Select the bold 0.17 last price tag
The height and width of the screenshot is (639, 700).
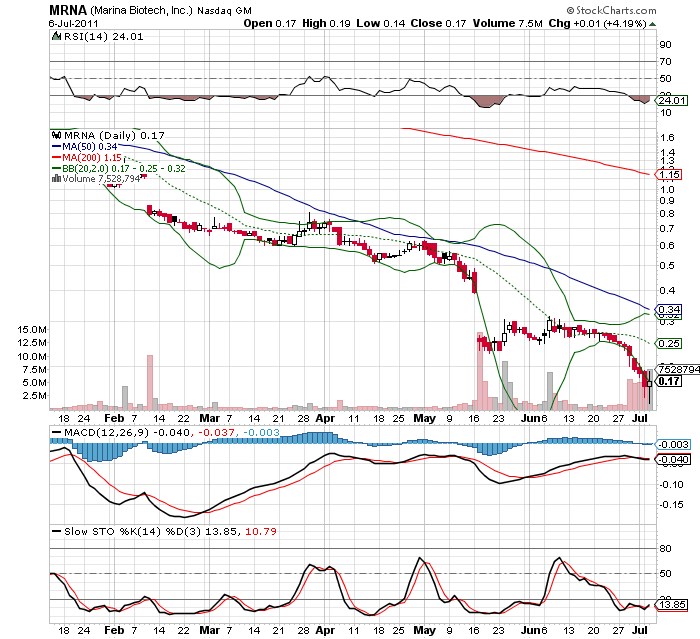click(668, 381)
